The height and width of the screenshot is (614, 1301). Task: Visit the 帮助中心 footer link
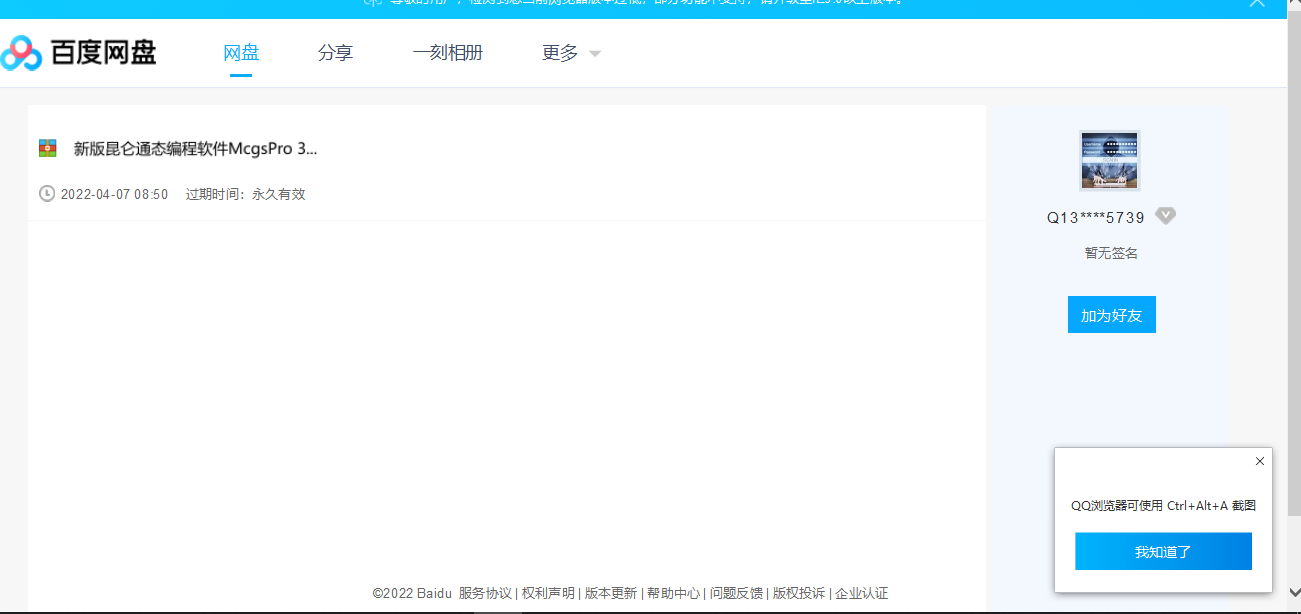[673, 593]
